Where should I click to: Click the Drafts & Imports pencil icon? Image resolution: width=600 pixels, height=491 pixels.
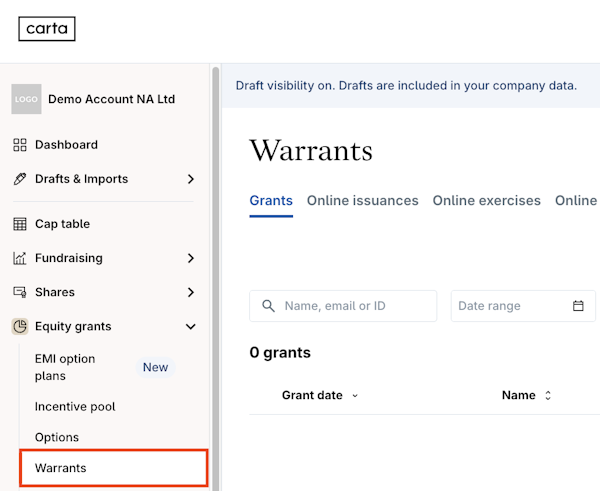click(x=20, y=179)
